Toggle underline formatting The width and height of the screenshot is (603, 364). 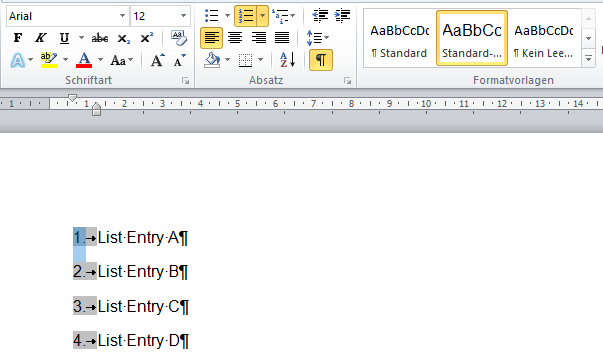(64, 38)
